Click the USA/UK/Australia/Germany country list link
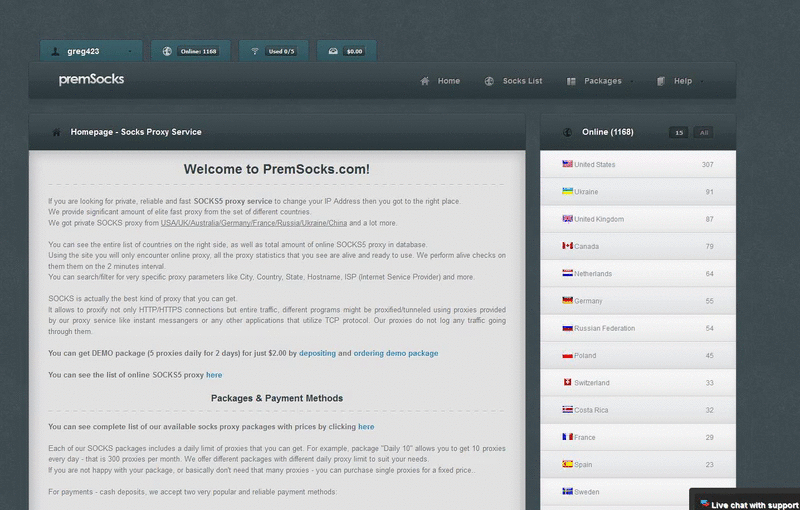Screen dimensions: 800x510 (254, 223)
